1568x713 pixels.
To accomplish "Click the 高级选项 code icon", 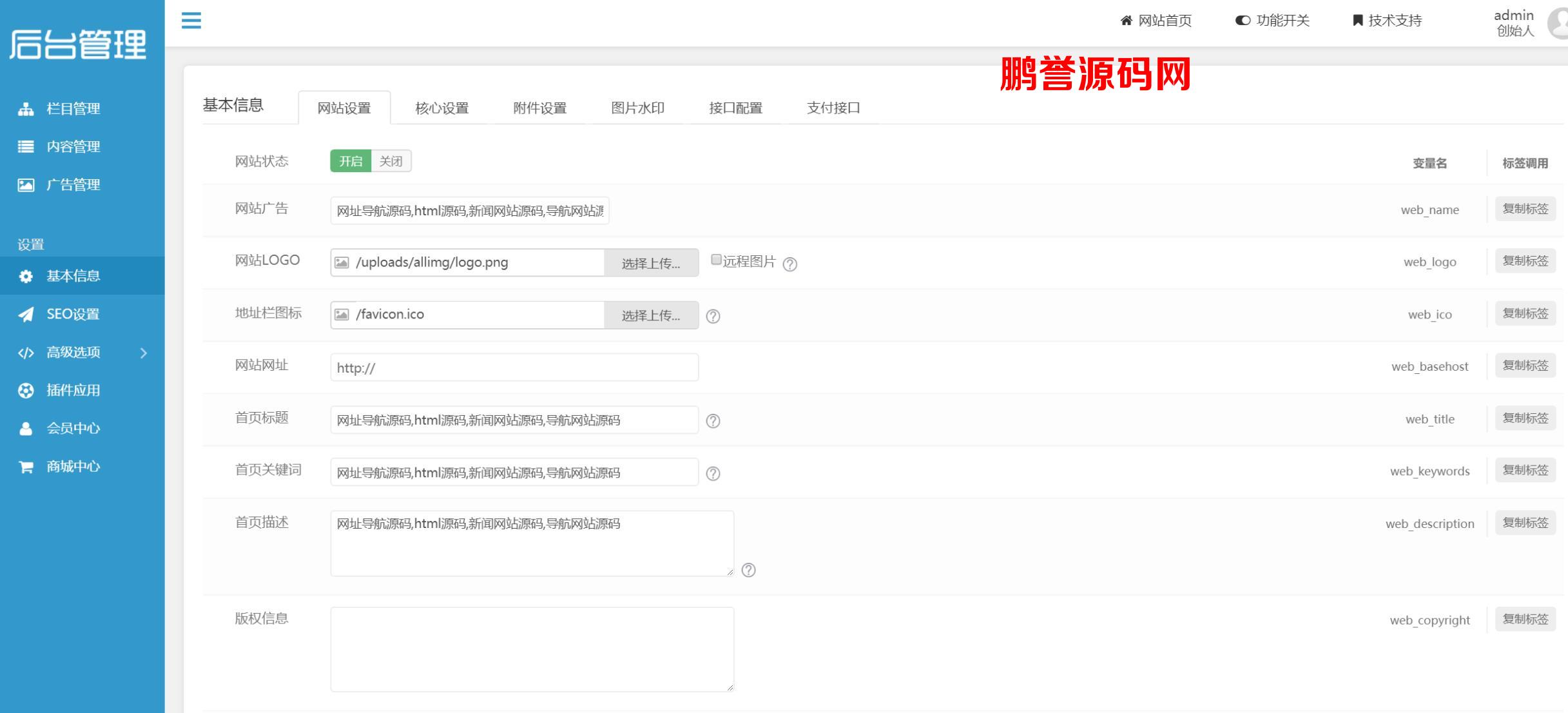I will tap(26, 353).
